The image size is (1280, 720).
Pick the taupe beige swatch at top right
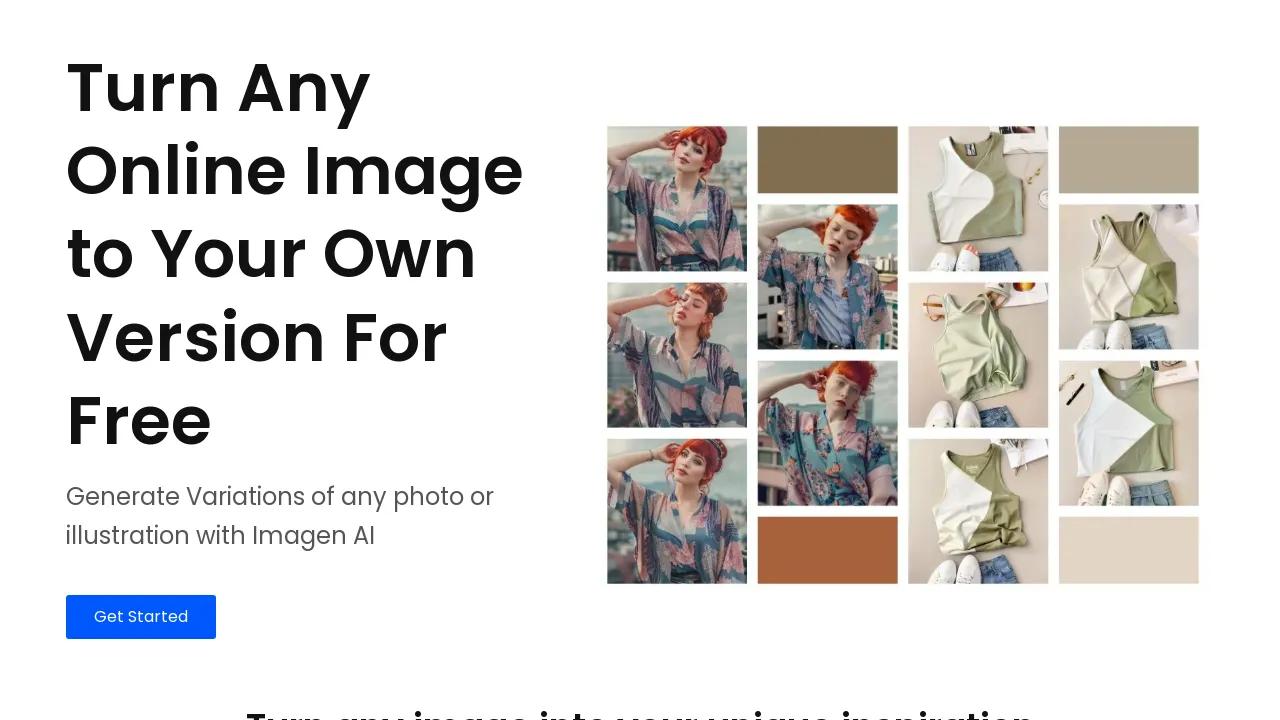point(1128,160)
